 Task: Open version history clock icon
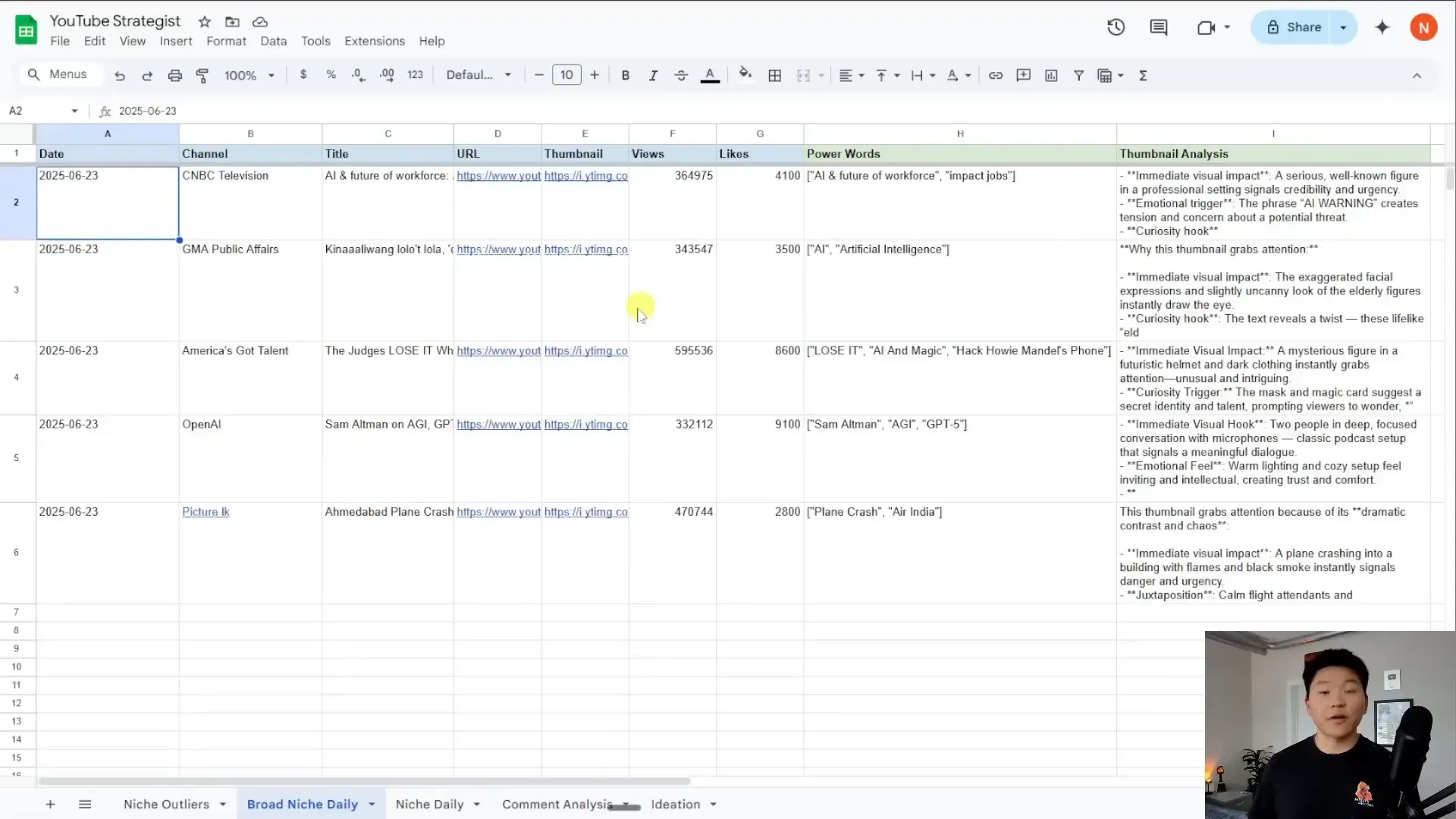click(x=1116, y=27)
